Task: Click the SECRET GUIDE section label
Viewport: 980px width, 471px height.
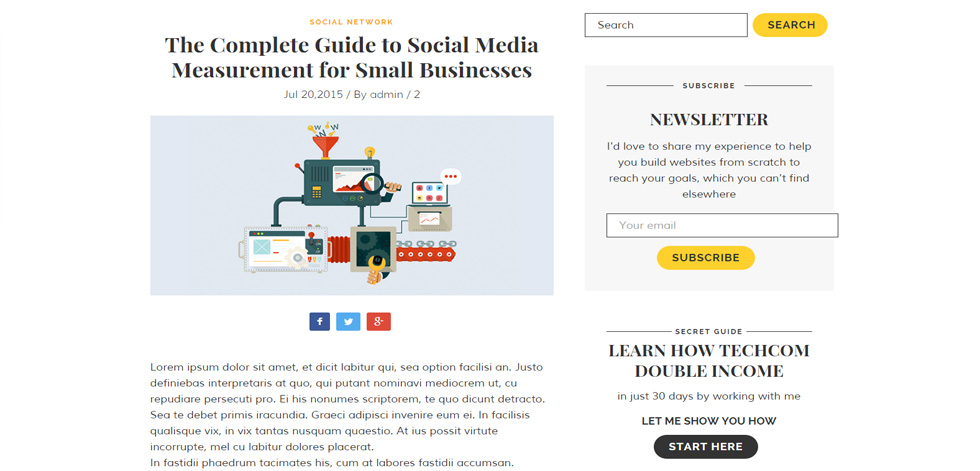Action: tap(709, 332)
